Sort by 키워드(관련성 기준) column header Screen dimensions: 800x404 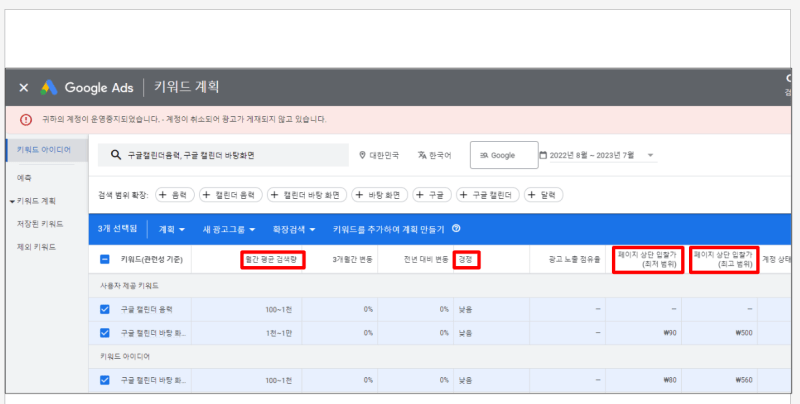coord(152,259)
